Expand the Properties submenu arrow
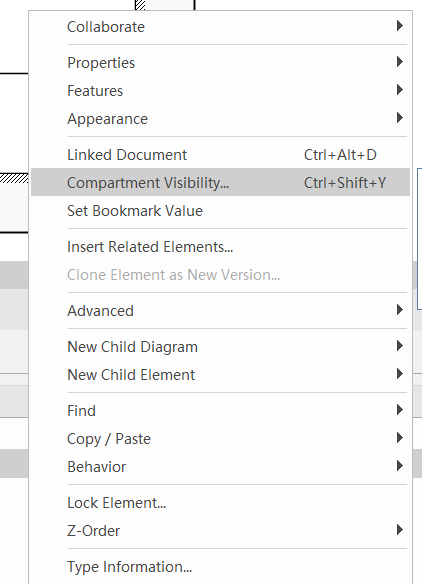This screenshot has height=584, width=422. click(x=400, y=62)
